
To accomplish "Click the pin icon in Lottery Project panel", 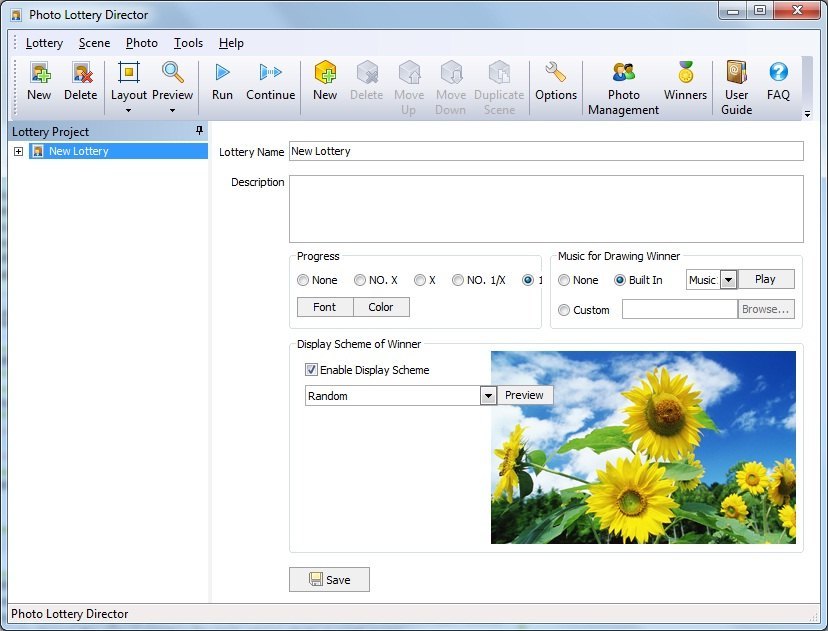I will click(x=199, y=130).
